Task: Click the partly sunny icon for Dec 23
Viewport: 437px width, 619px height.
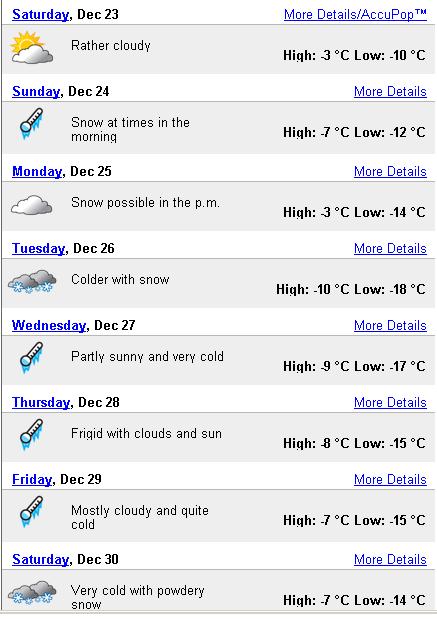Action: (32, 47)
